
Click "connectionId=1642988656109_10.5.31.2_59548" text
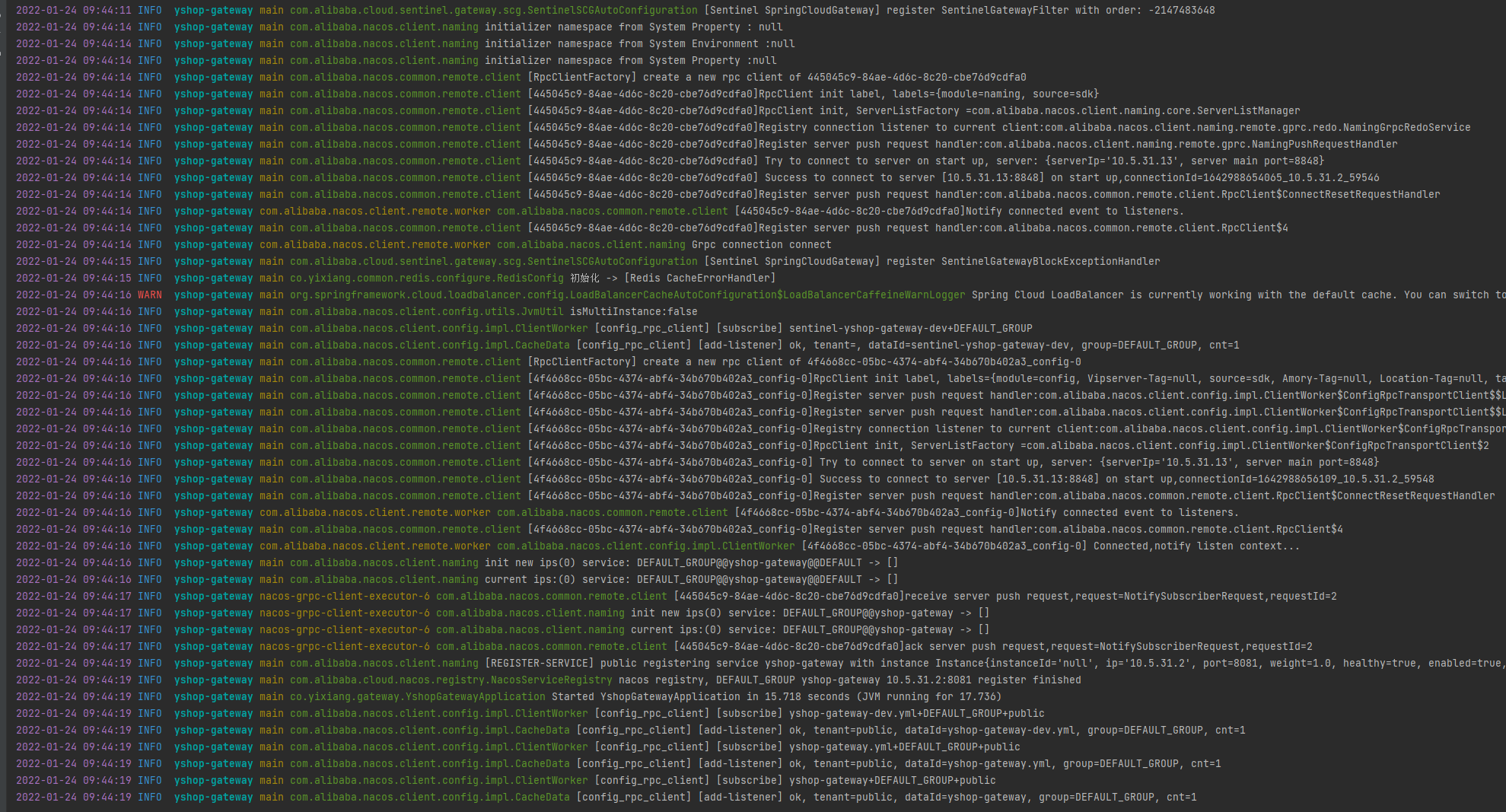tap(1307, 479)
